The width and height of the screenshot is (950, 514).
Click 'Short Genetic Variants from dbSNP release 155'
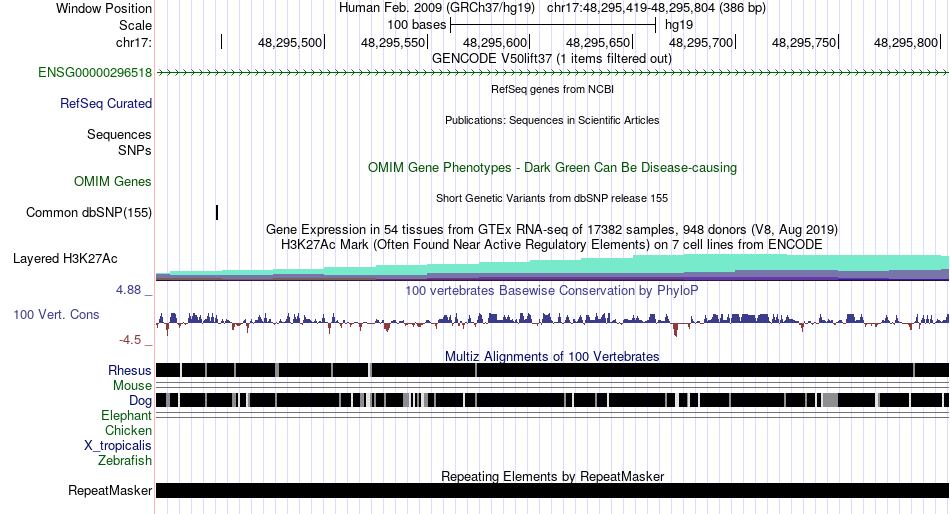[552, 198]
